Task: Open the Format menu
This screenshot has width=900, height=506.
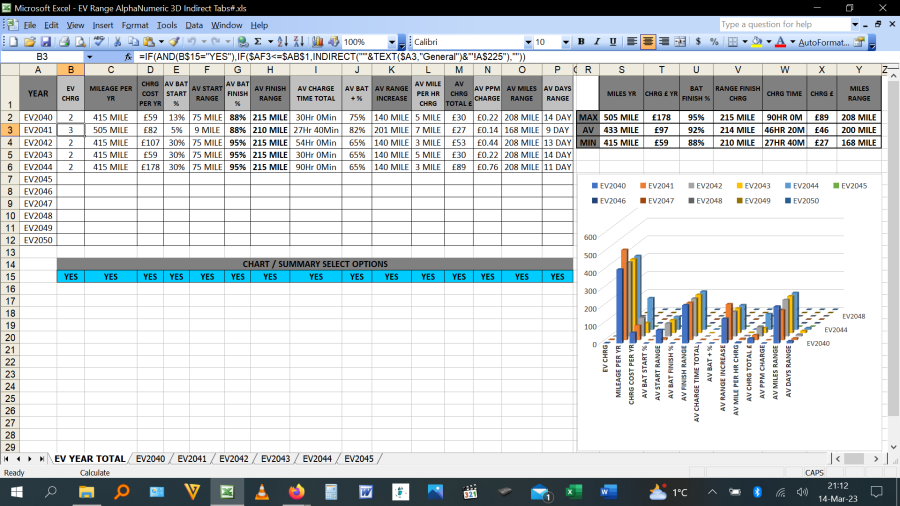Action: pyautogui.click(x=135, y=25)
